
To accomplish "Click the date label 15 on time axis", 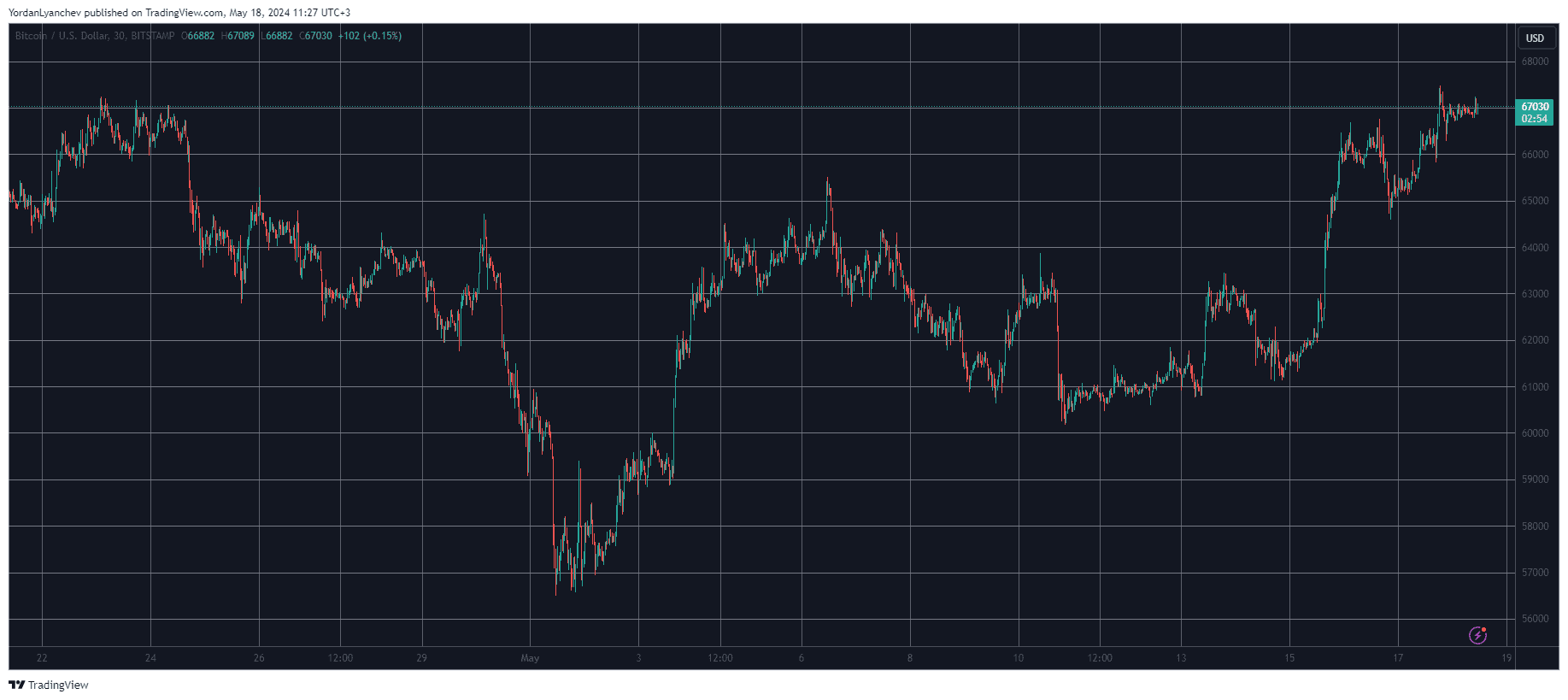I will tap(1289, 658).
